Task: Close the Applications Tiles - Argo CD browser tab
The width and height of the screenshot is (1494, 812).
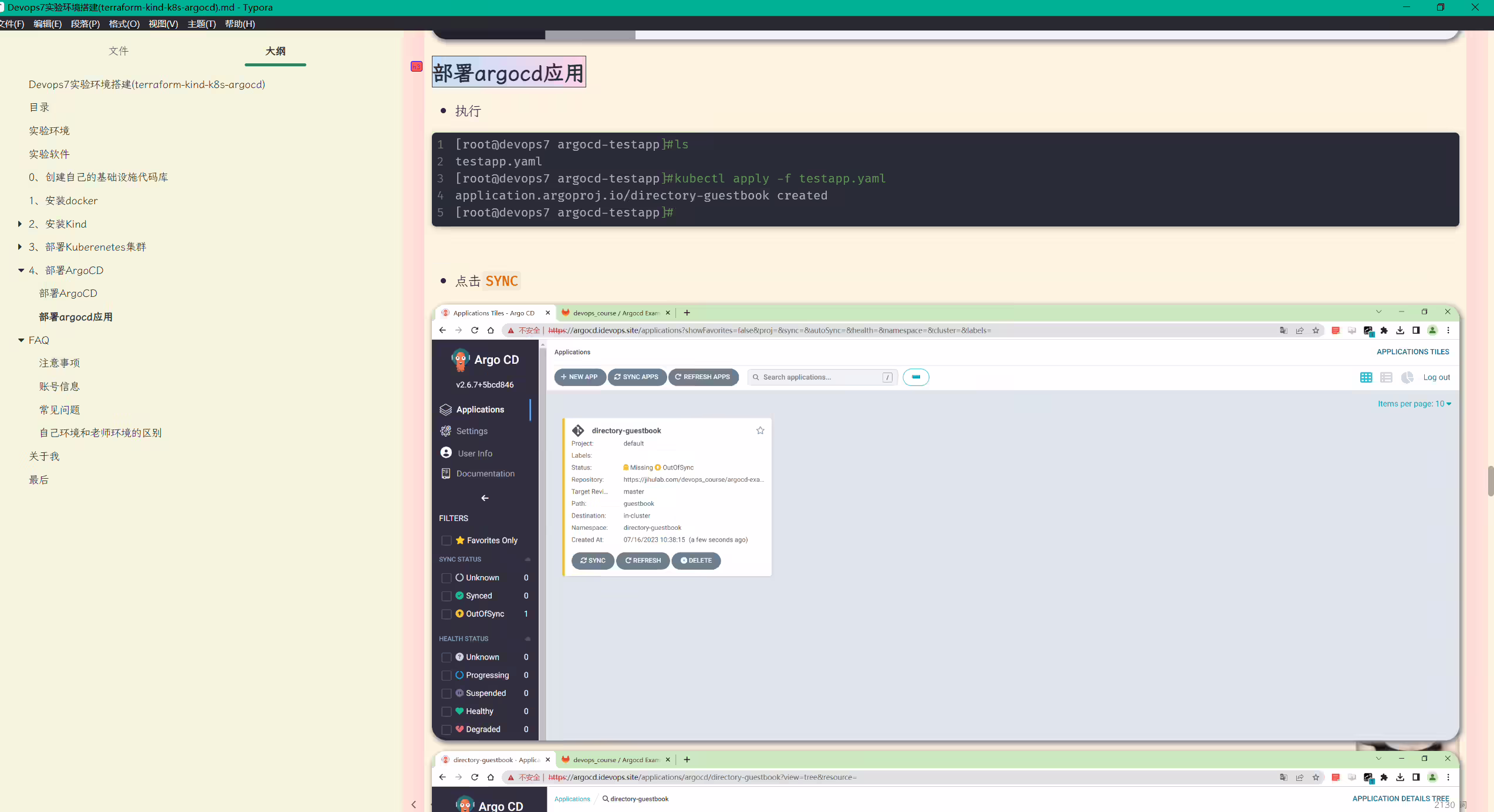Action: click(x=548, y=313)
